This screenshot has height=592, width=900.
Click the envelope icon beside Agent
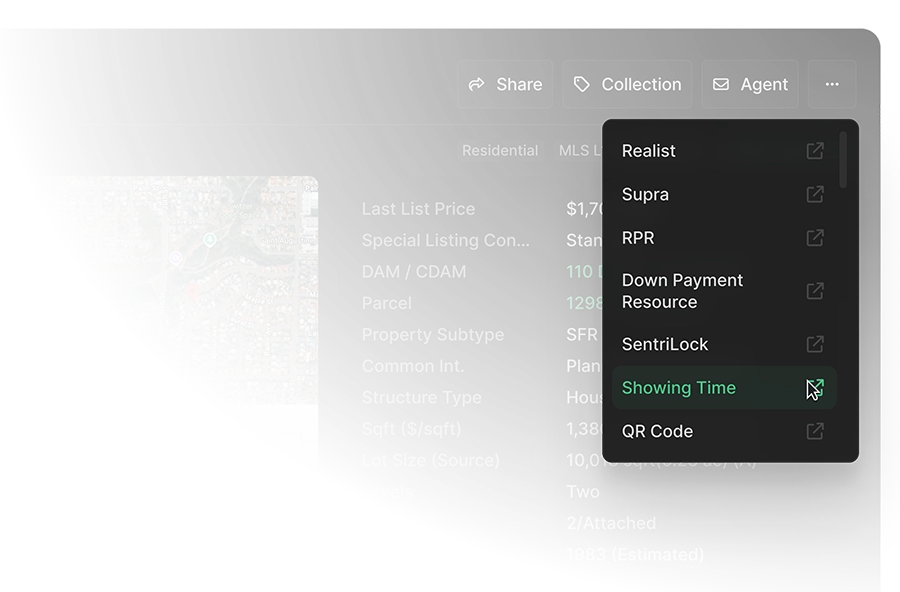click(x=721, y=84)
